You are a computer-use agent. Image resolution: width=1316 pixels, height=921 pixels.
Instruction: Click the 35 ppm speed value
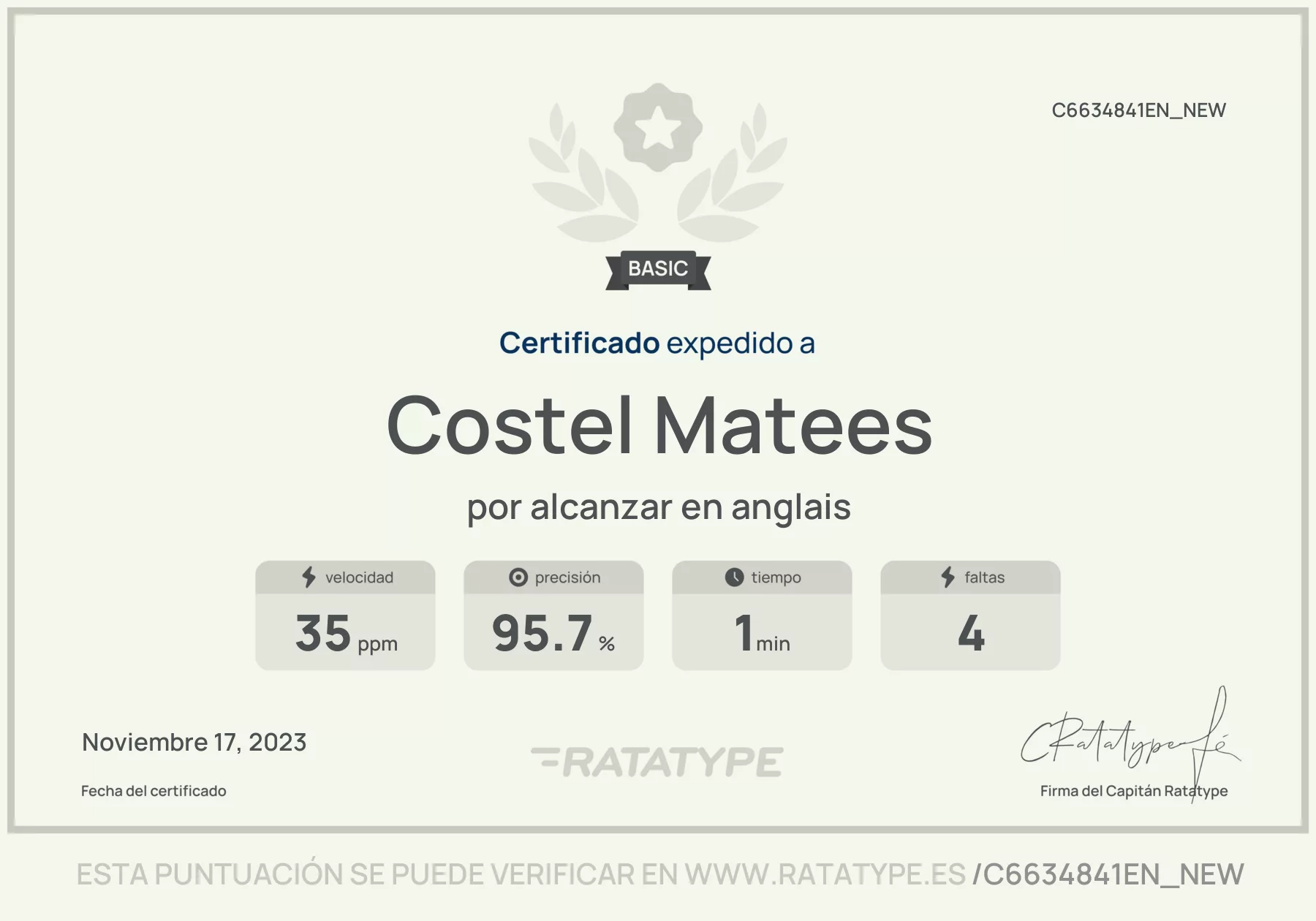click(x=347, y=633)
